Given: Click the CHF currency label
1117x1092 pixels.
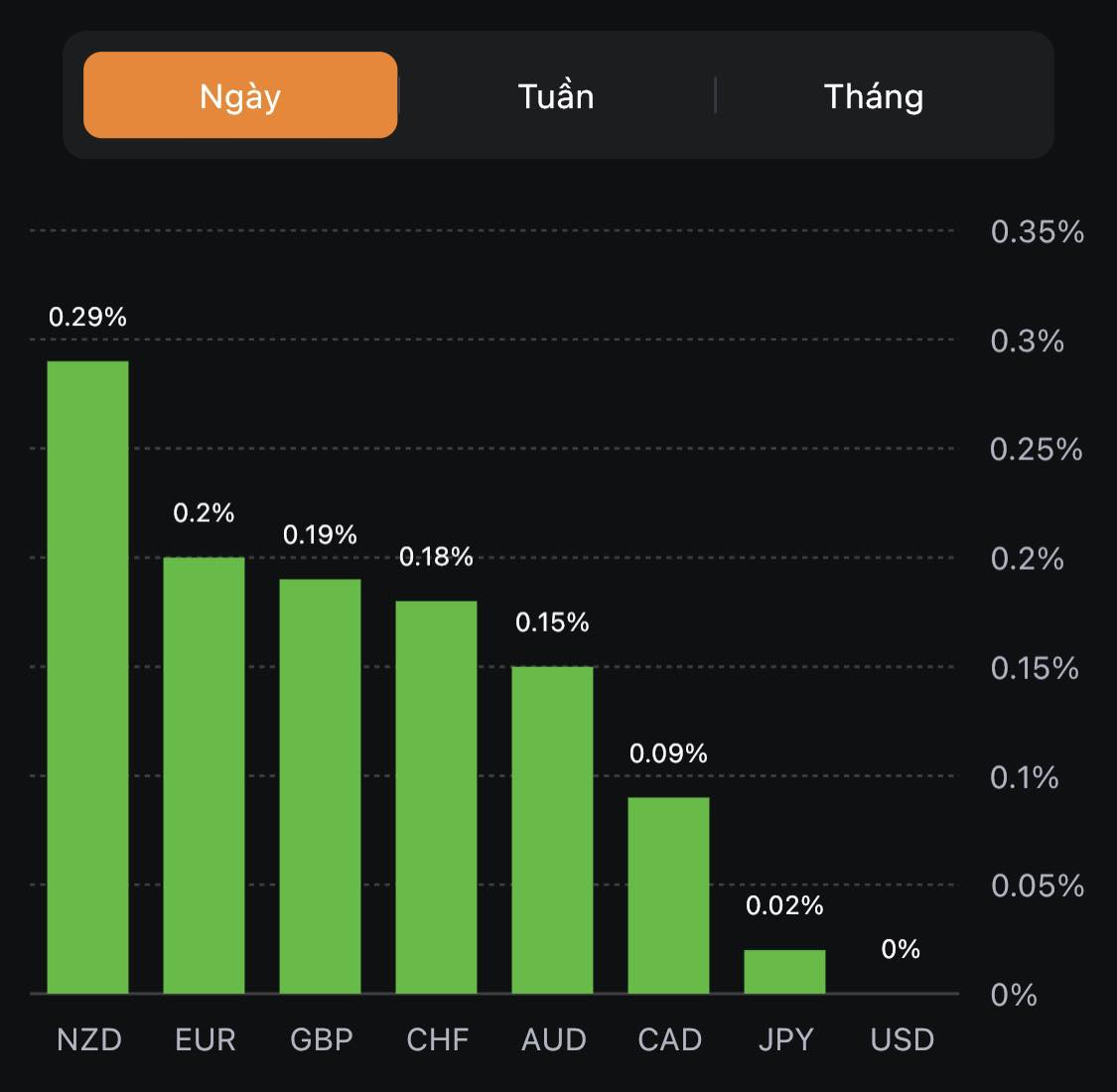Looking at the screenshot, I should pyautogui.click(x=438, y=1039).
